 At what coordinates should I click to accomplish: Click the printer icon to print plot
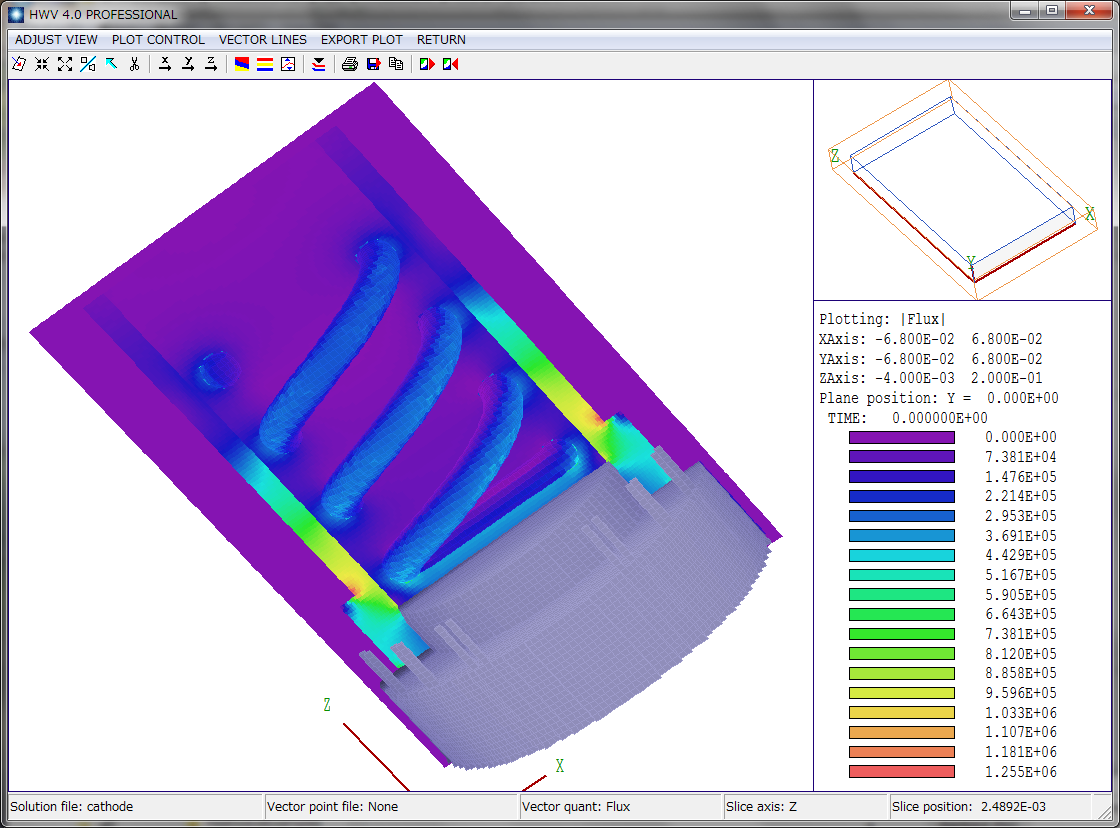pos(349,64)
